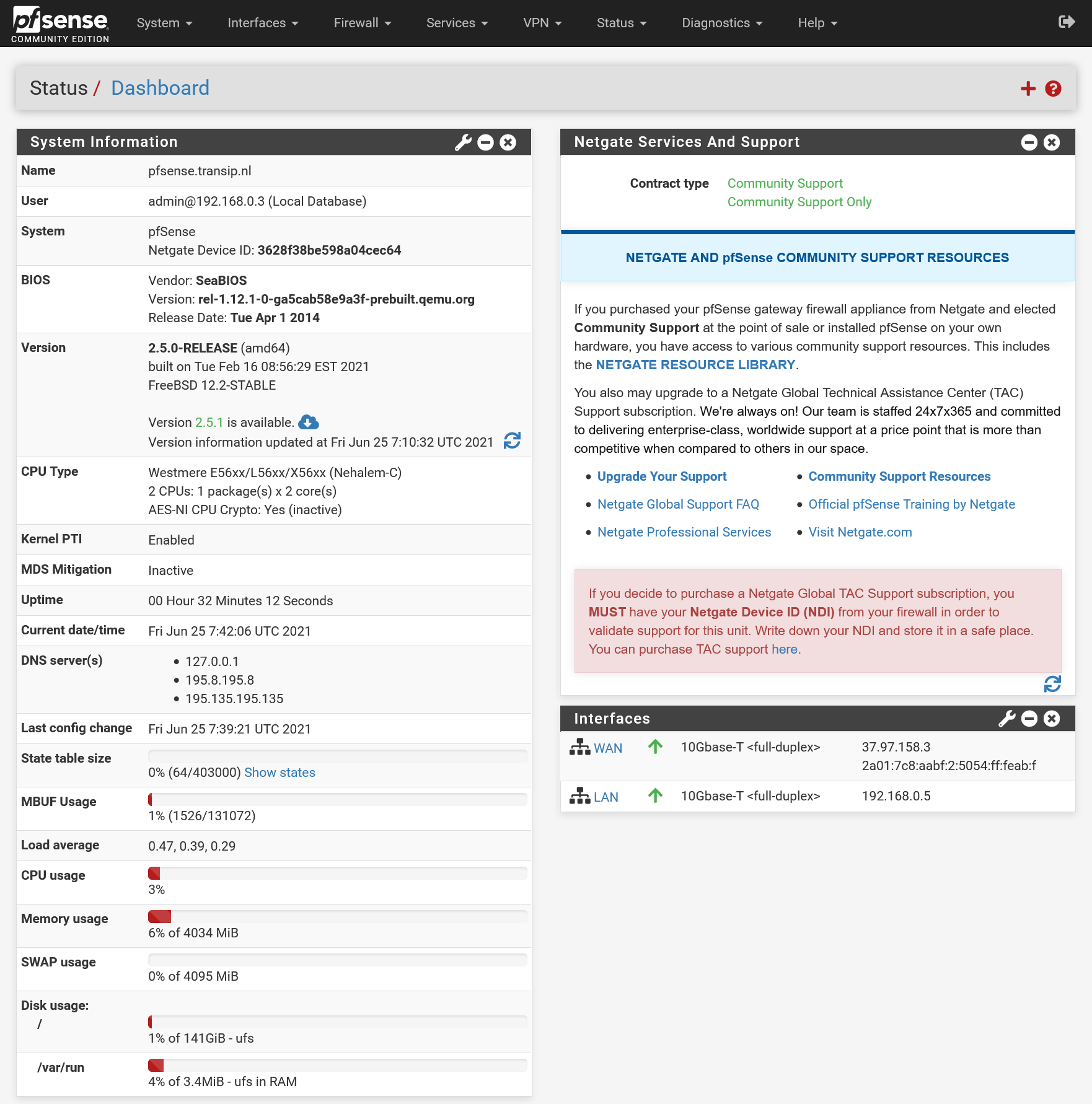Viewport: 1092px width, 1104px height.
Task: Open the Help menu
Action: pos(817,23)
